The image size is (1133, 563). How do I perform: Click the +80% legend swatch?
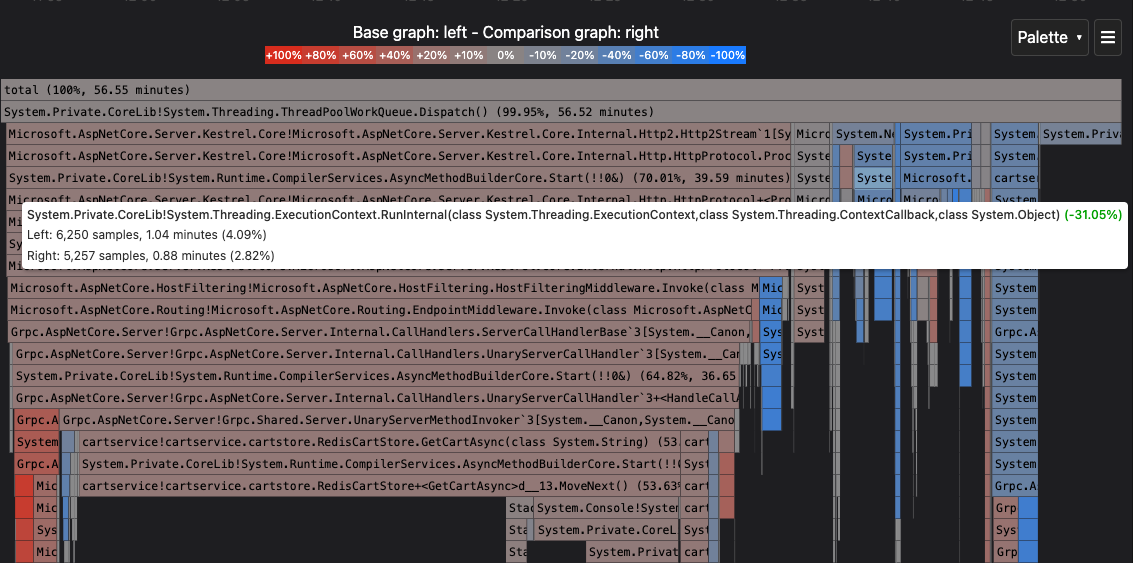coord(321,56)
